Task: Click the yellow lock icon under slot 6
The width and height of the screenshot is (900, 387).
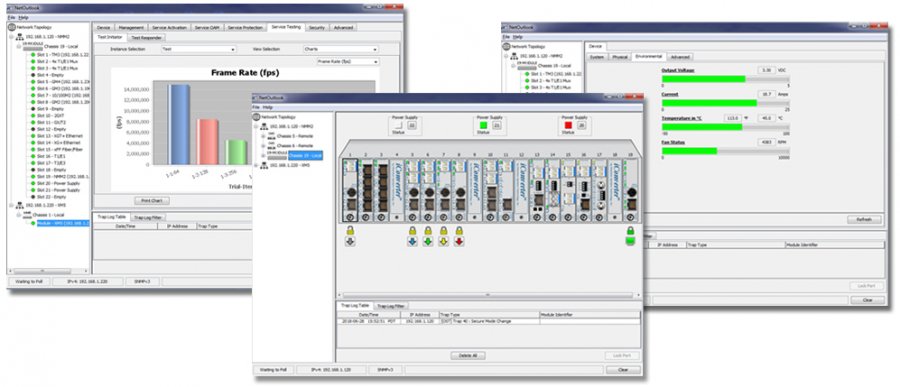Action: (x=428, y=231)
